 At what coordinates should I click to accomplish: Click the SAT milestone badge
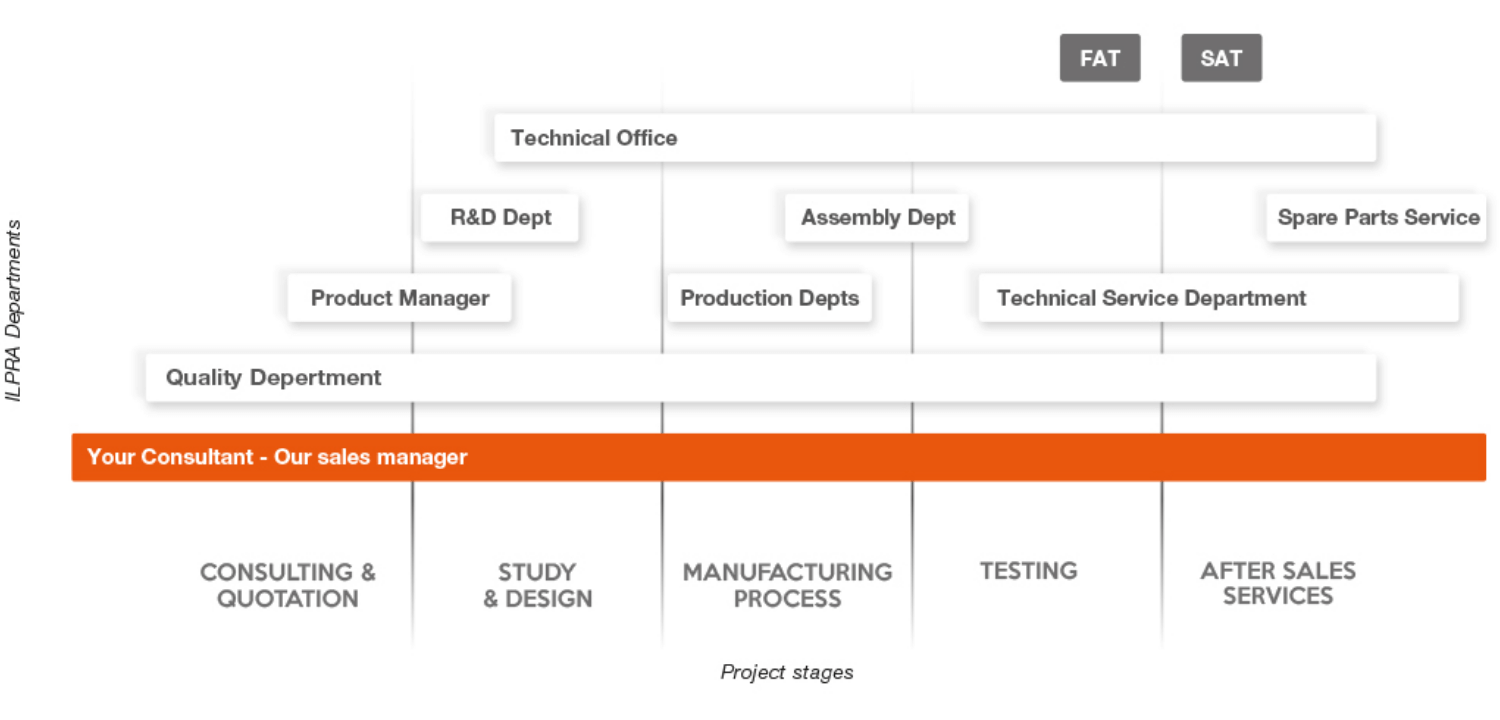click(1221, 58)
